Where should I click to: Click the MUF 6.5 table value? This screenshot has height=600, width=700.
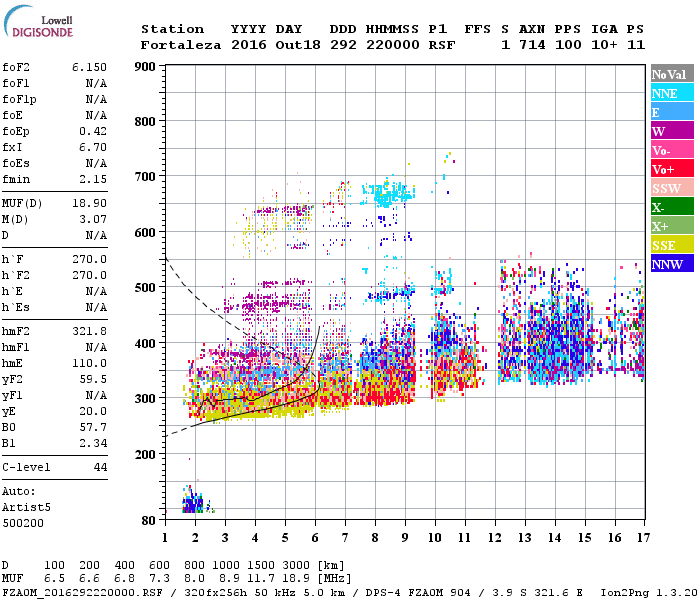pos(54,579)
